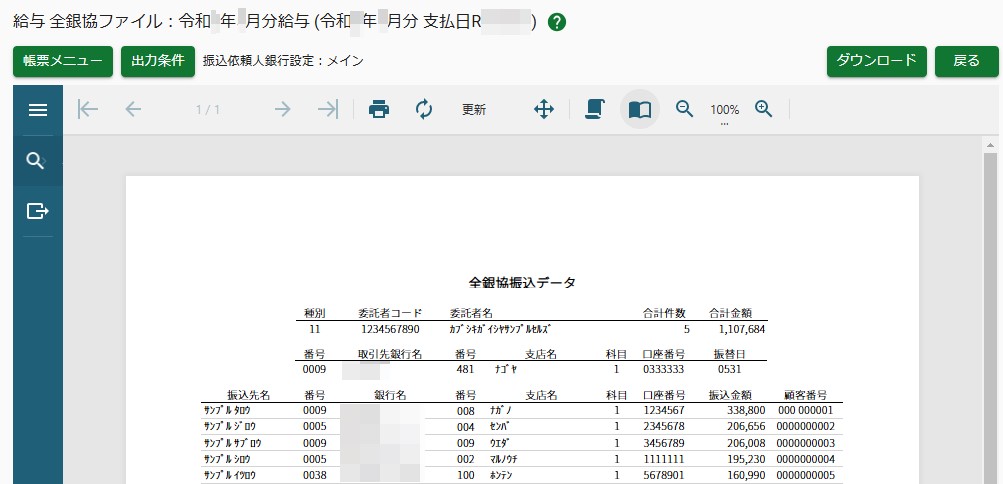Switch to single page book view icon
This screenshot has width=1003, height=484.
coord(640,110)
